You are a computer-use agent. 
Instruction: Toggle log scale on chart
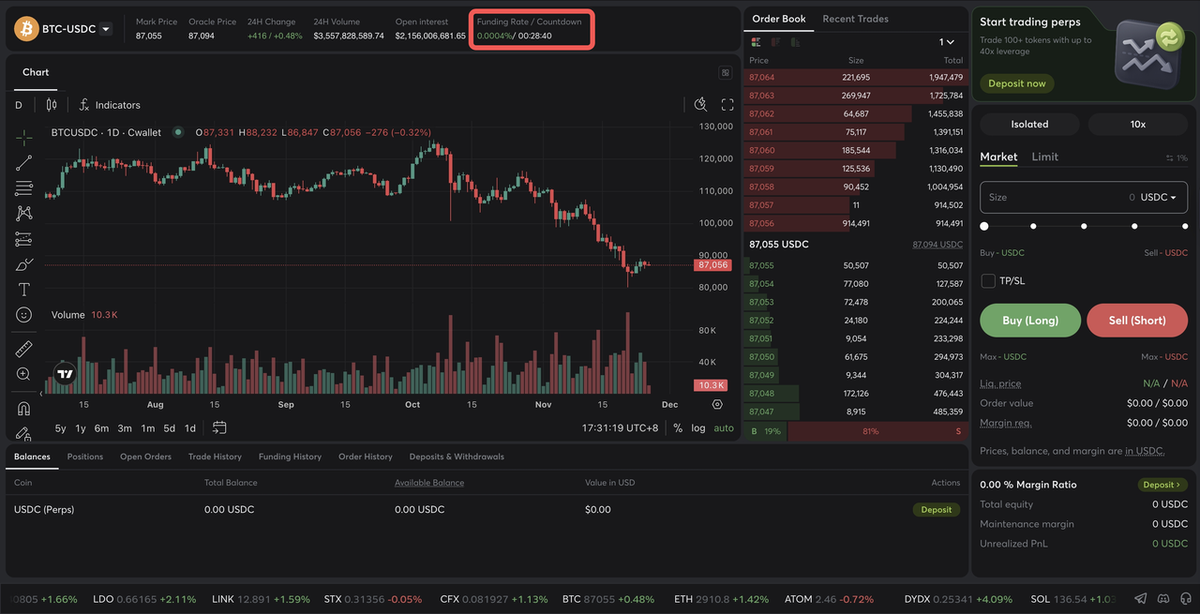pos(698,428)
